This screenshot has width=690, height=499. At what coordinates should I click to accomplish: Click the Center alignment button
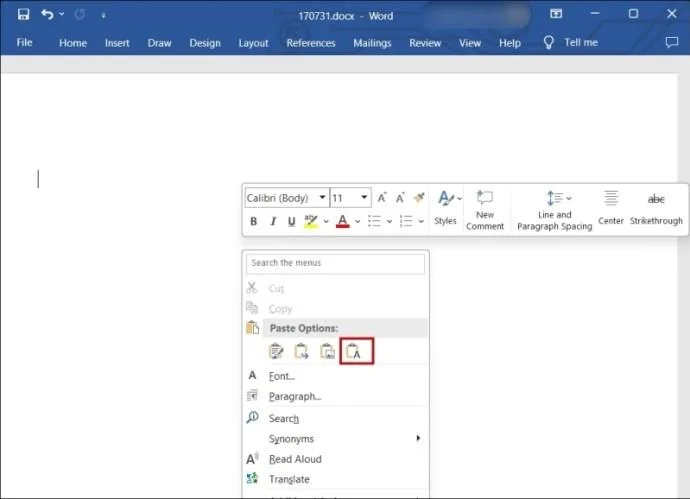pos(611,208)
